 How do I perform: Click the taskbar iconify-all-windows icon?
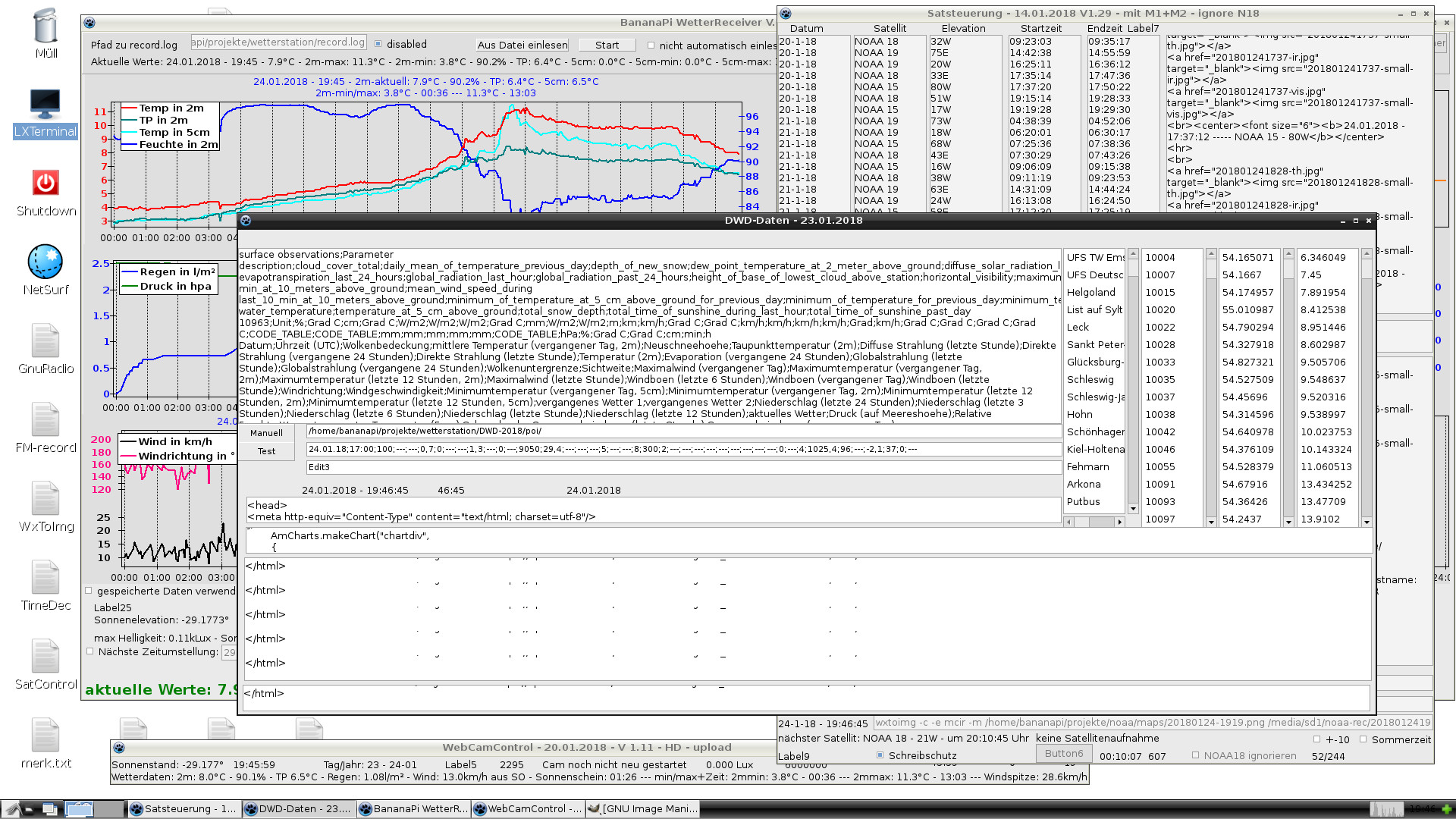click(x=30, y=809)
